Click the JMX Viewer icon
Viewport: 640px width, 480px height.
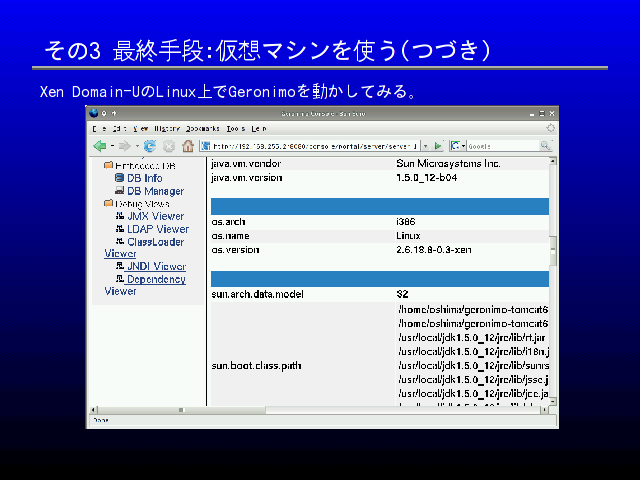(120, 216)
